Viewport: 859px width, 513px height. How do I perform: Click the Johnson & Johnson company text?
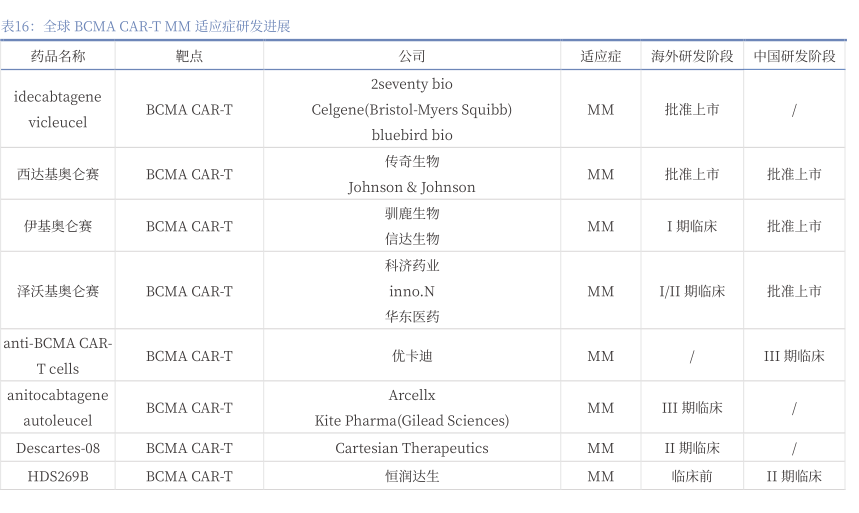pos(411,187)
